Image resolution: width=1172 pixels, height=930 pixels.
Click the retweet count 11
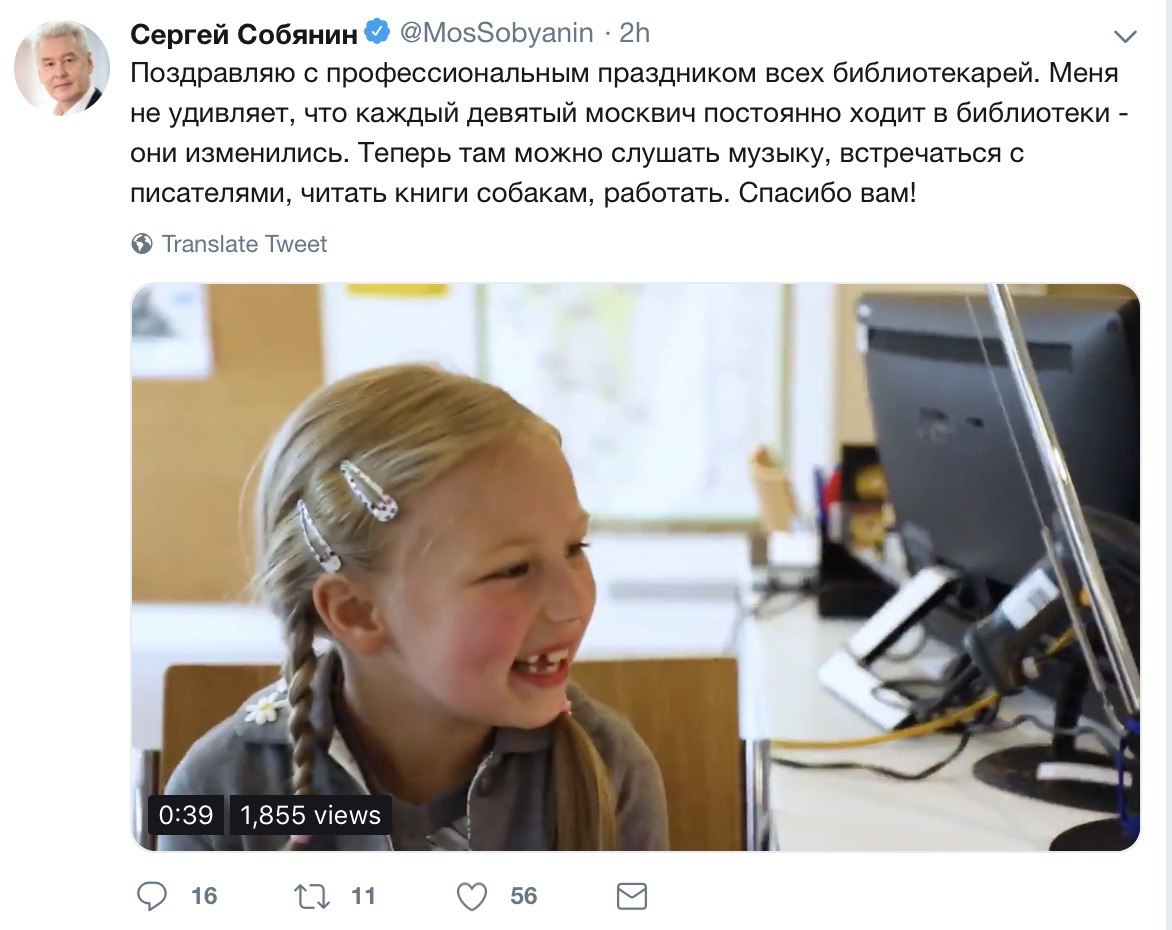tap(363, 896)
